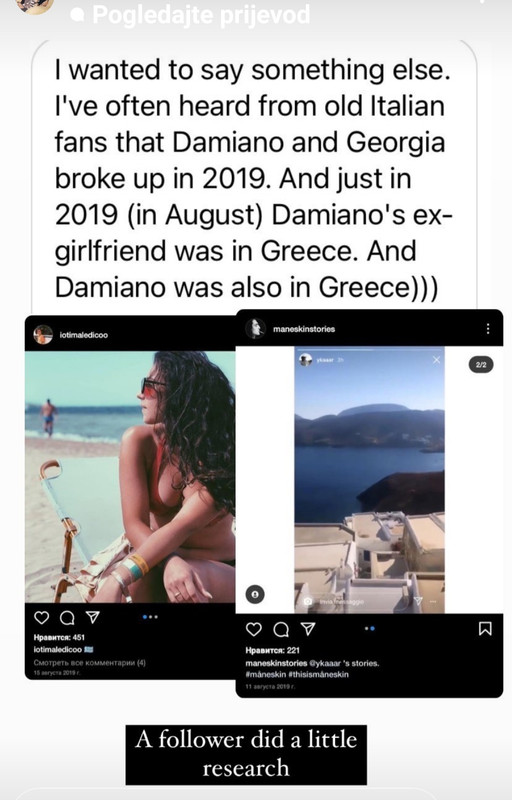Open the 2/2 slide counter badge

point(481,364)
